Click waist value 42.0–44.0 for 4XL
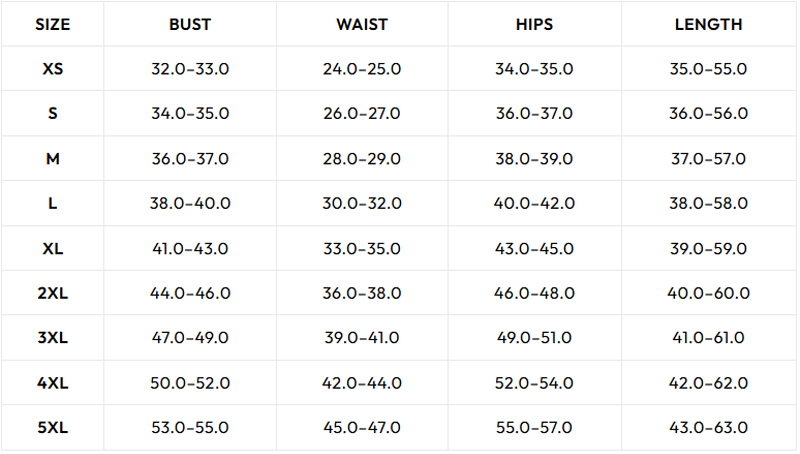The height and width of the screenshot is (454, 800). coord(362,383)
